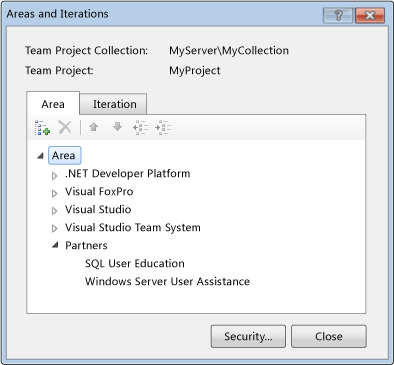Select Visual Studio Team System area
Image resolution: width=394 pixels, height=365 pixels.
pyautogui.click(x=133, y=228)
